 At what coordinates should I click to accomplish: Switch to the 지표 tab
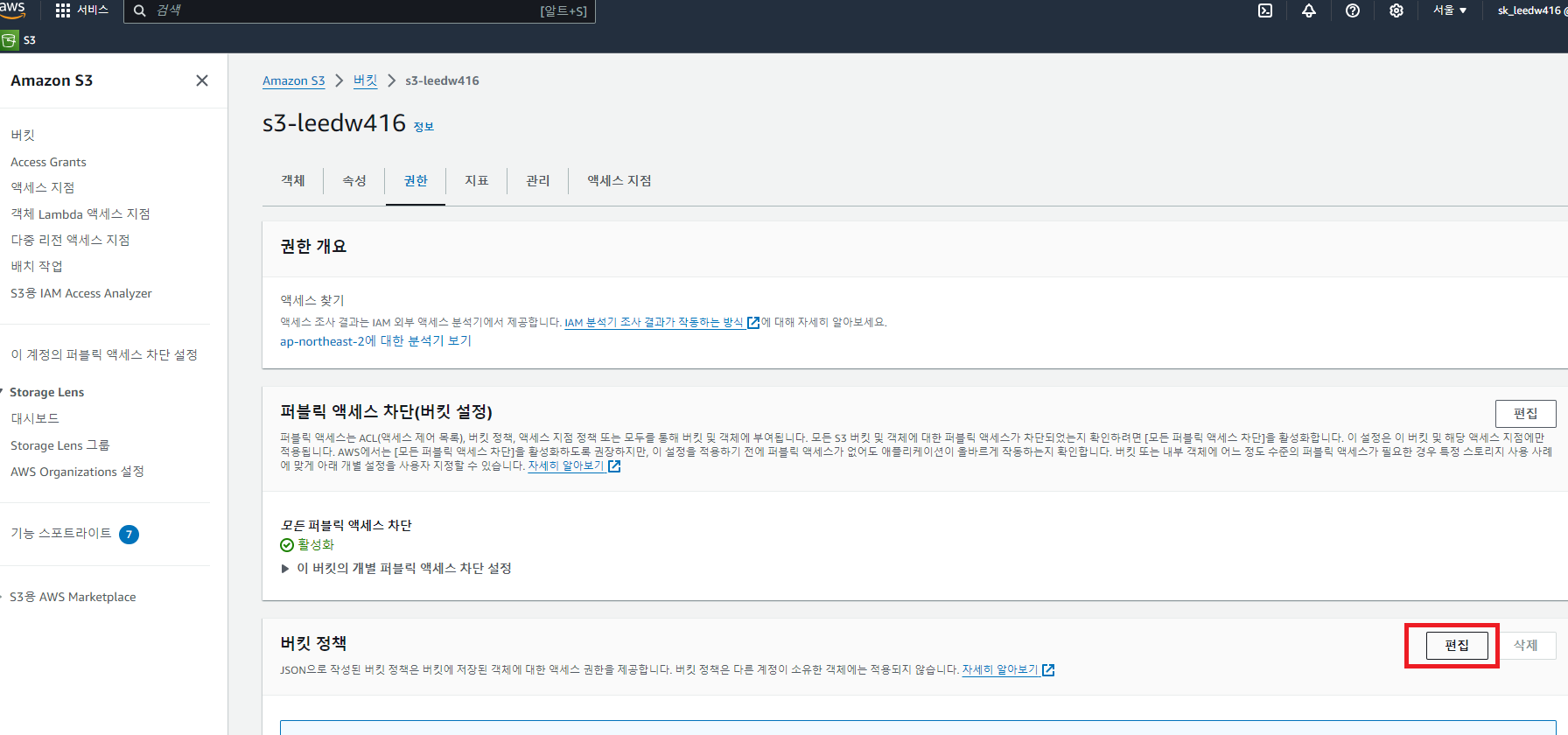click(x=477, y=180)
